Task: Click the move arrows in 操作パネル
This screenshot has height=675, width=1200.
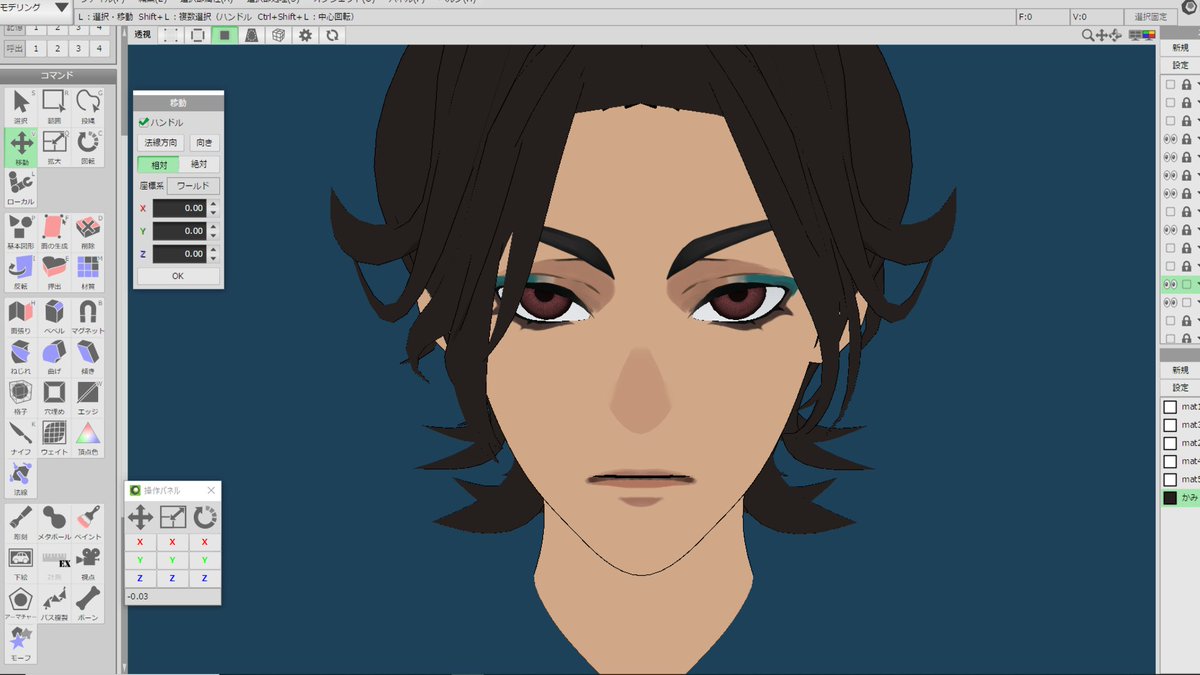Action: (140, 517)
